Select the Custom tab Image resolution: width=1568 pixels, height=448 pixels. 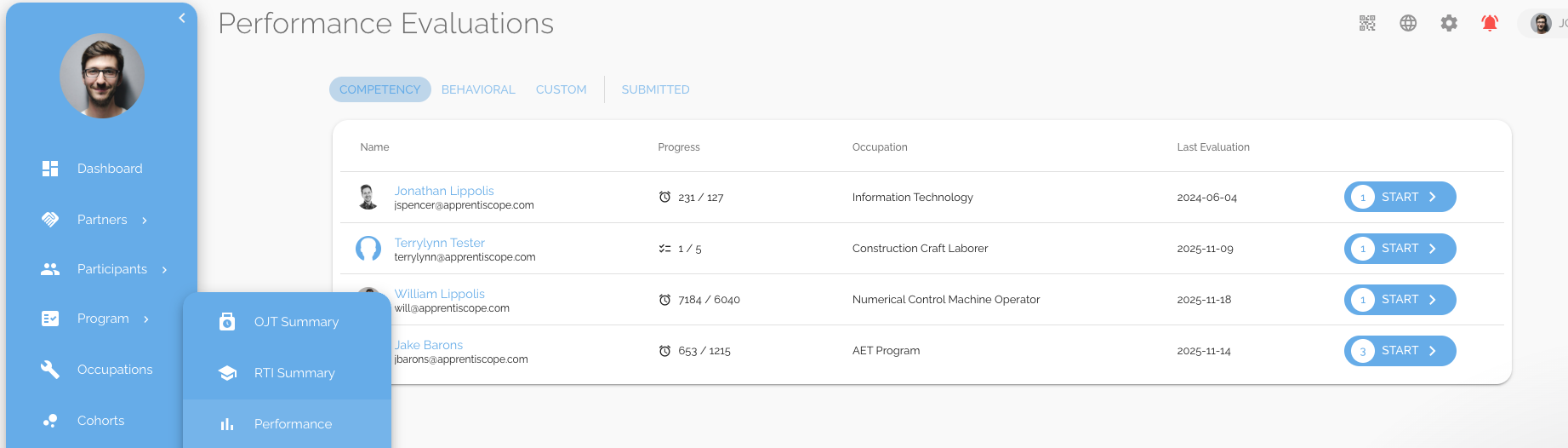(561, 89)
